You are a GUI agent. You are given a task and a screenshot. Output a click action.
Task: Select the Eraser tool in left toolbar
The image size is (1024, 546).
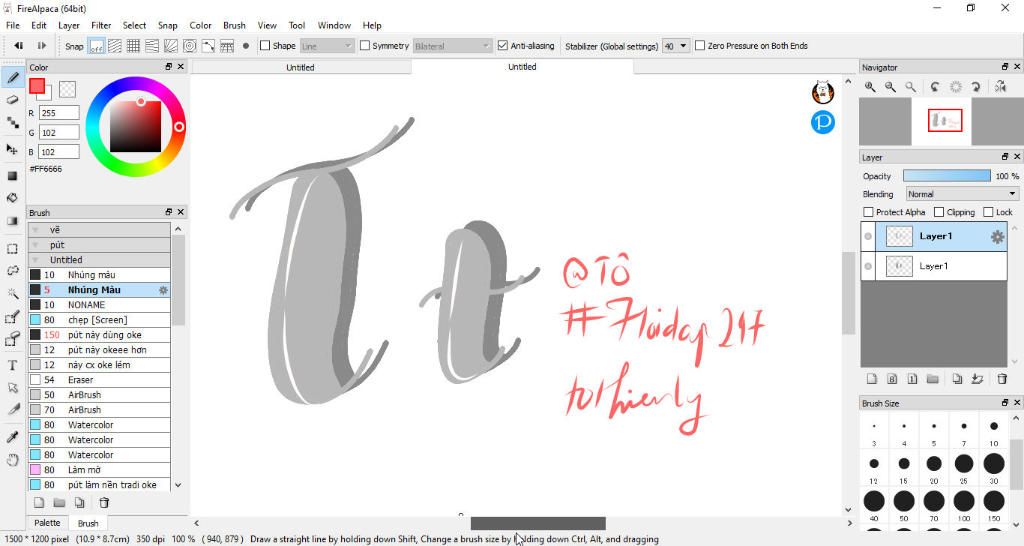point(12,100)
